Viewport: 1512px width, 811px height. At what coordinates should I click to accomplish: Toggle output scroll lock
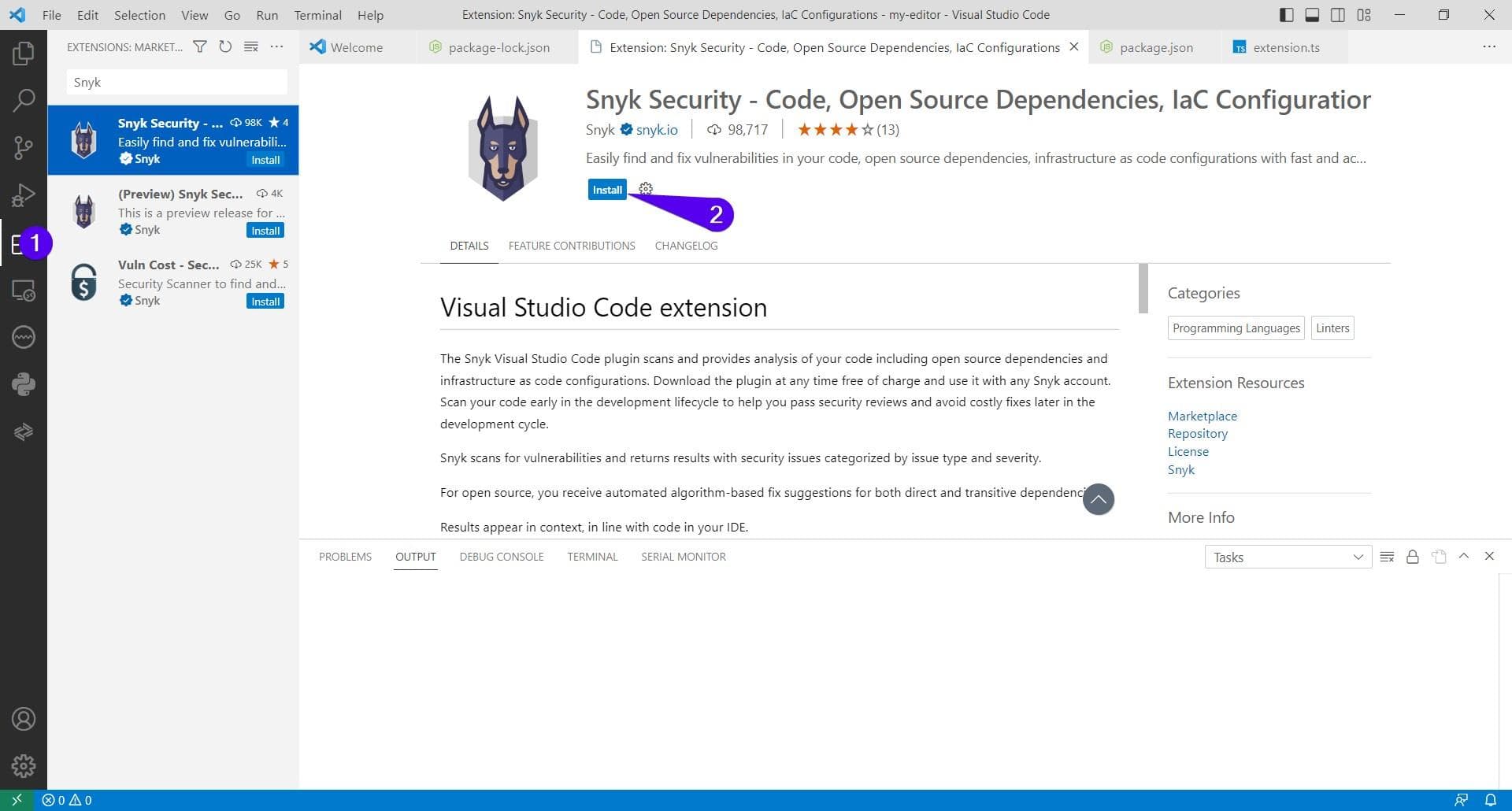1413,557
